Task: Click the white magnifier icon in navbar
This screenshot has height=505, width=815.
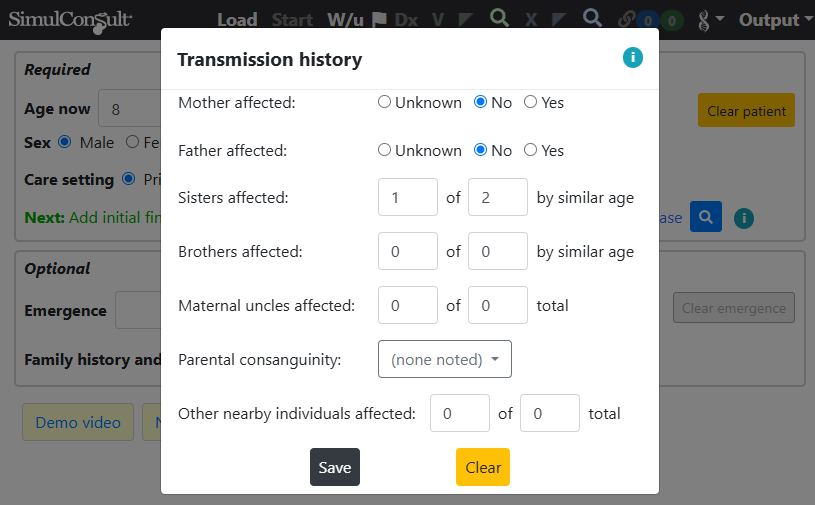Action: (592, 18)
